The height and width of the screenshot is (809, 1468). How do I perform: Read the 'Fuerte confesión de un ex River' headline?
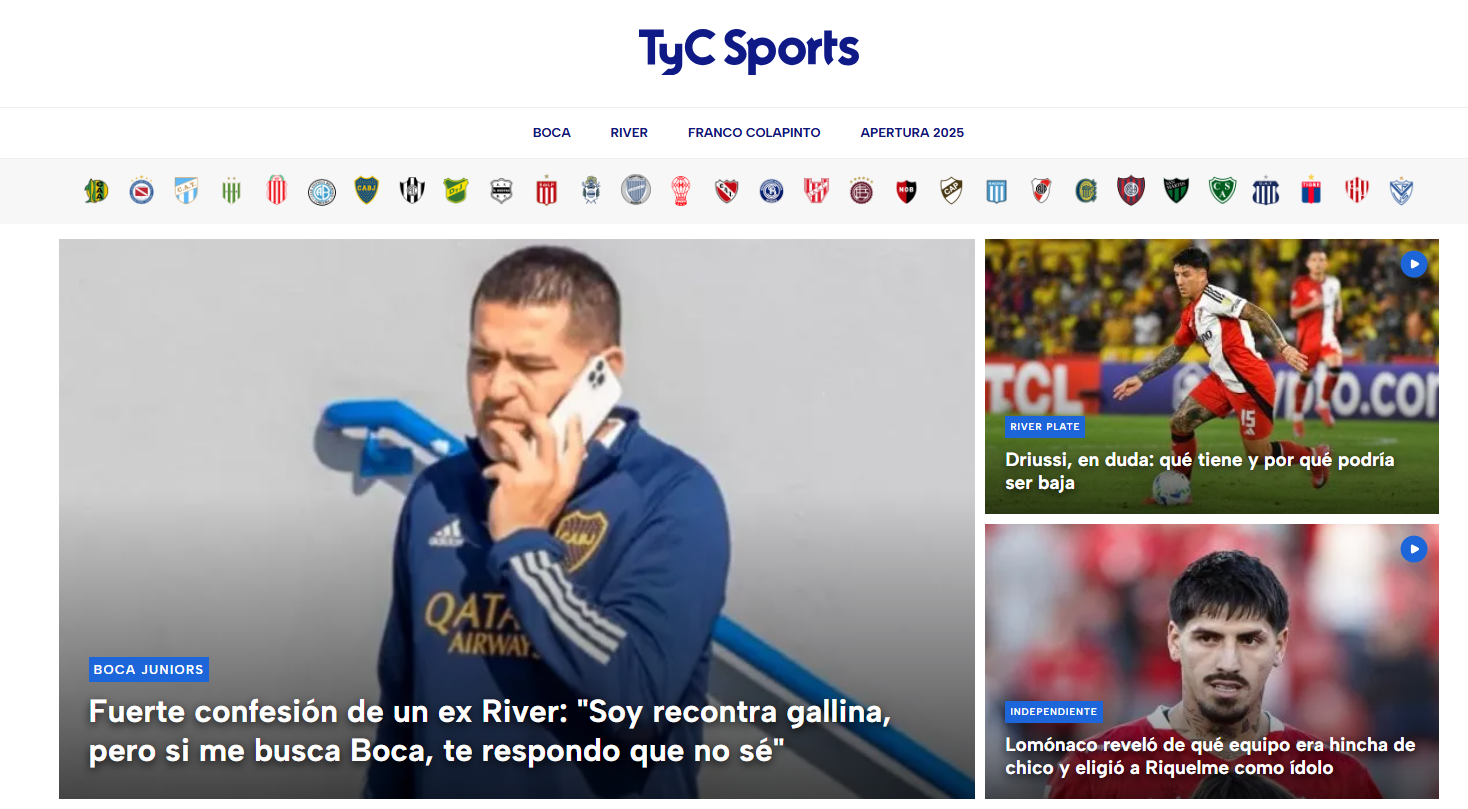click(490, 732)
